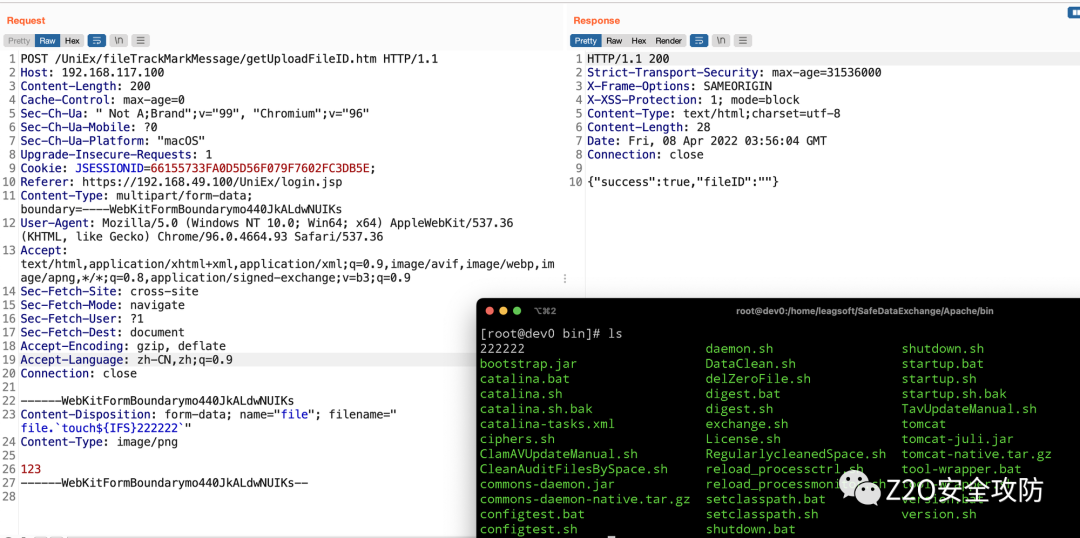Open the Request panel hamburger options menu

[x=141, y=41]
